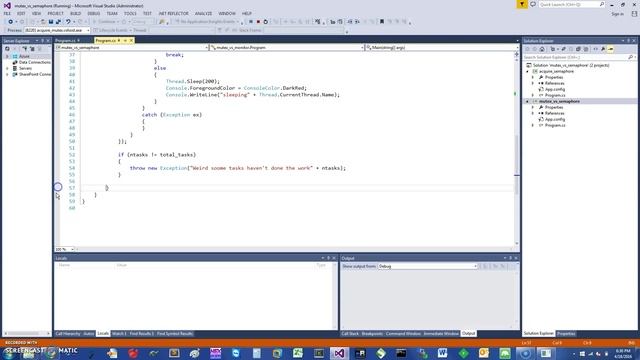Switch to the bottom Properties tab
Image resolution: width=640 pixels, height=360 pixels.
pyautogui.click(x=566, y=333)
